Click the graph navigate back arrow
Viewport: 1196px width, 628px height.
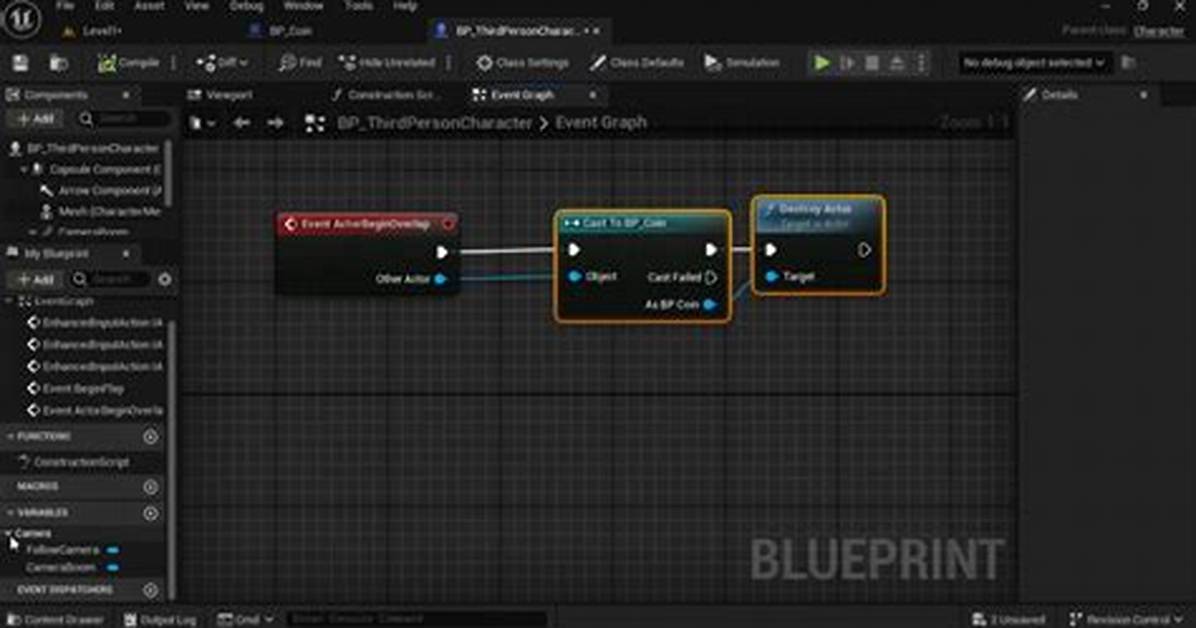pyautogui.click(x=242, y=123)
